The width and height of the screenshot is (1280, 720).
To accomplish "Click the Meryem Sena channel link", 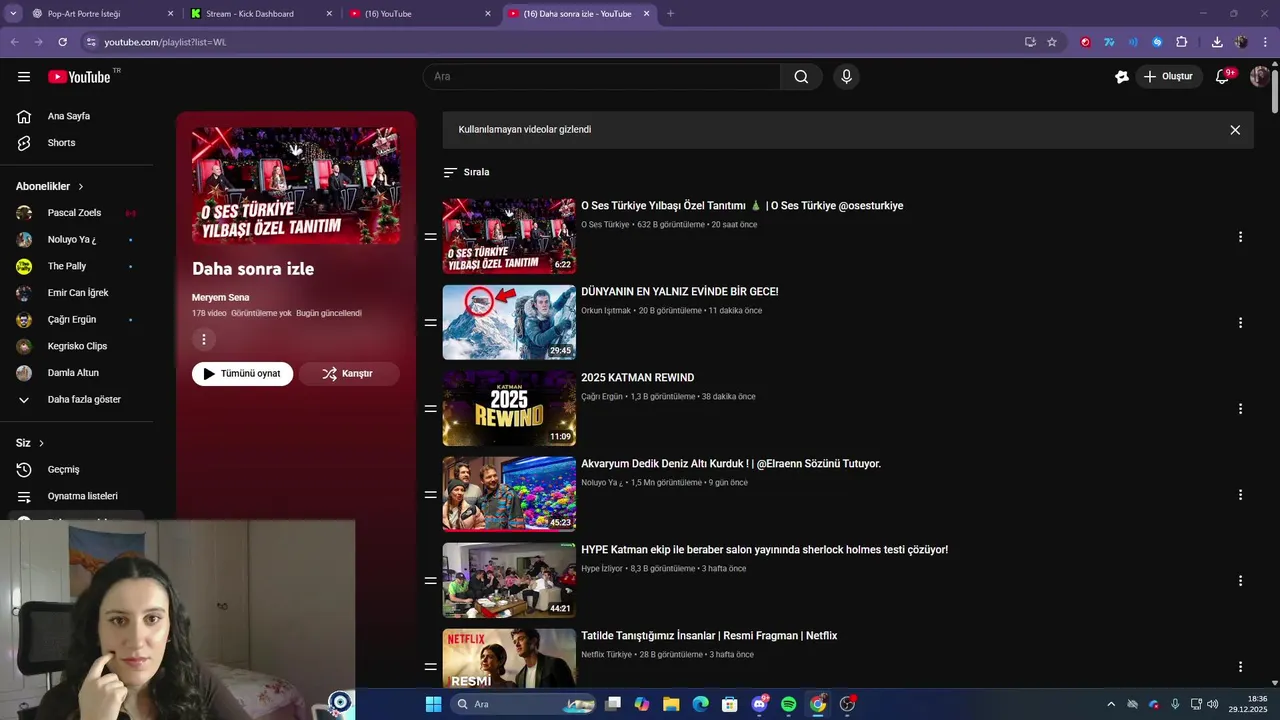I will [x=220, y=298].
